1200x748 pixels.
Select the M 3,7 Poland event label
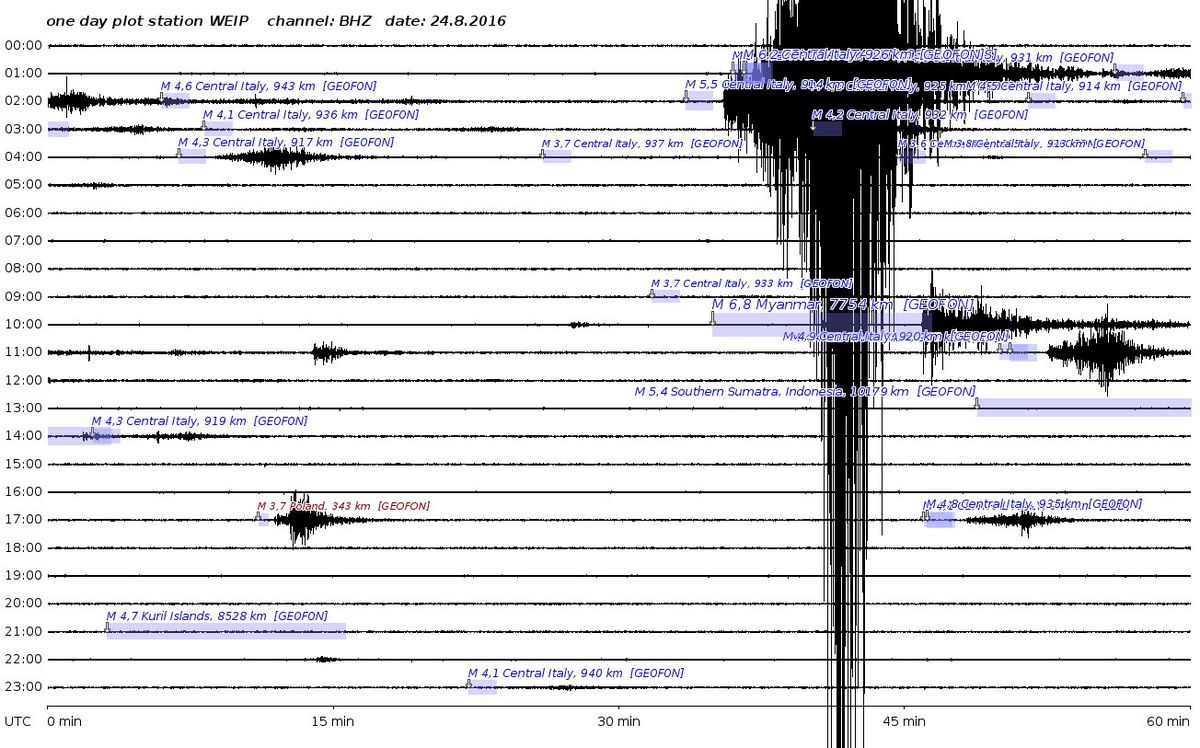[x=329, y=507]
